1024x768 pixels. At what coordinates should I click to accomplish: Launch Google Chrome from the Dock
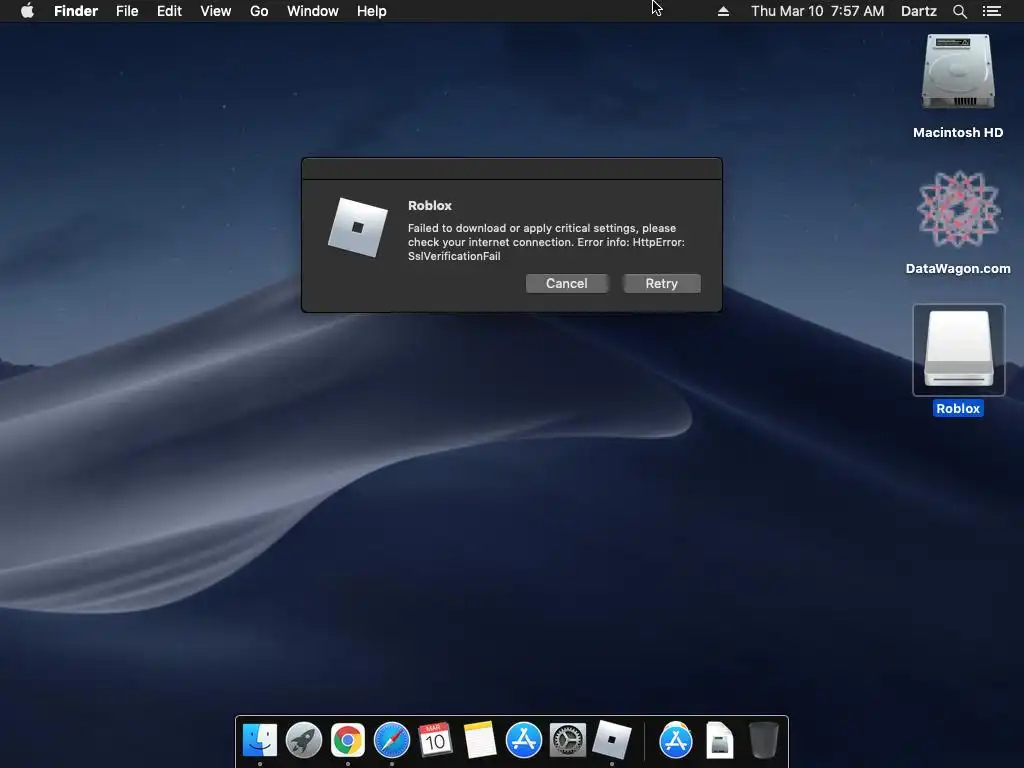(x=347, y=741)
